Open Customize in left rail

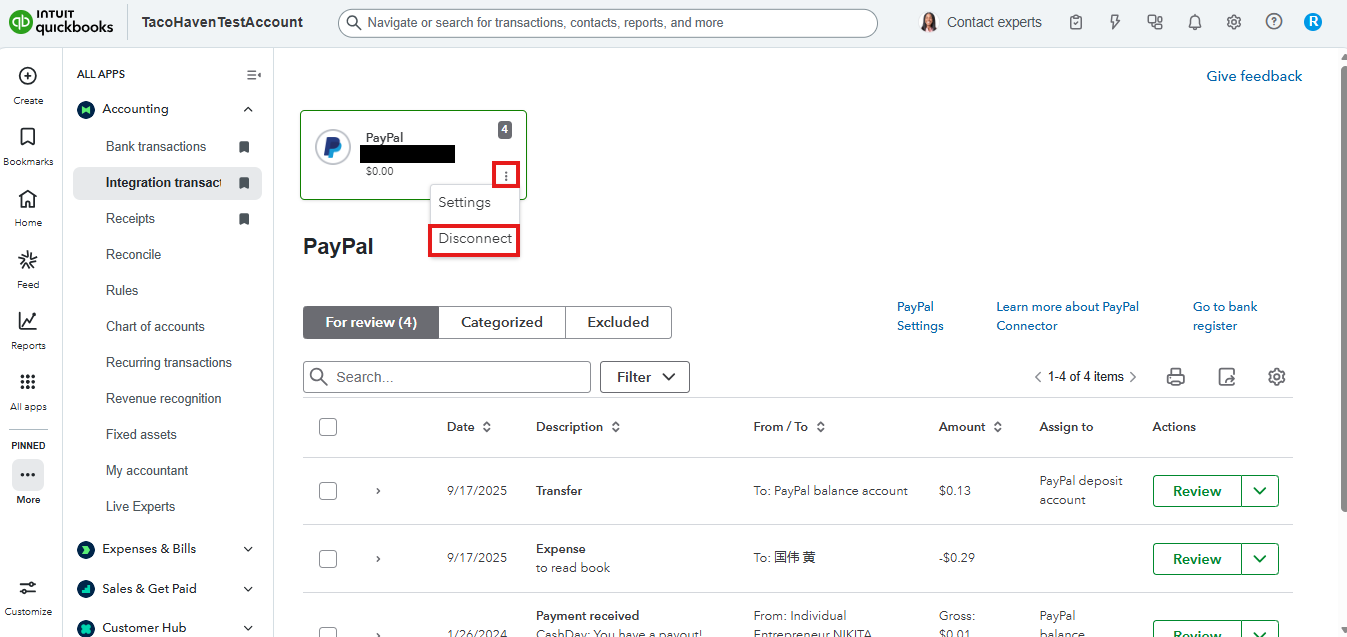[28, 588]
